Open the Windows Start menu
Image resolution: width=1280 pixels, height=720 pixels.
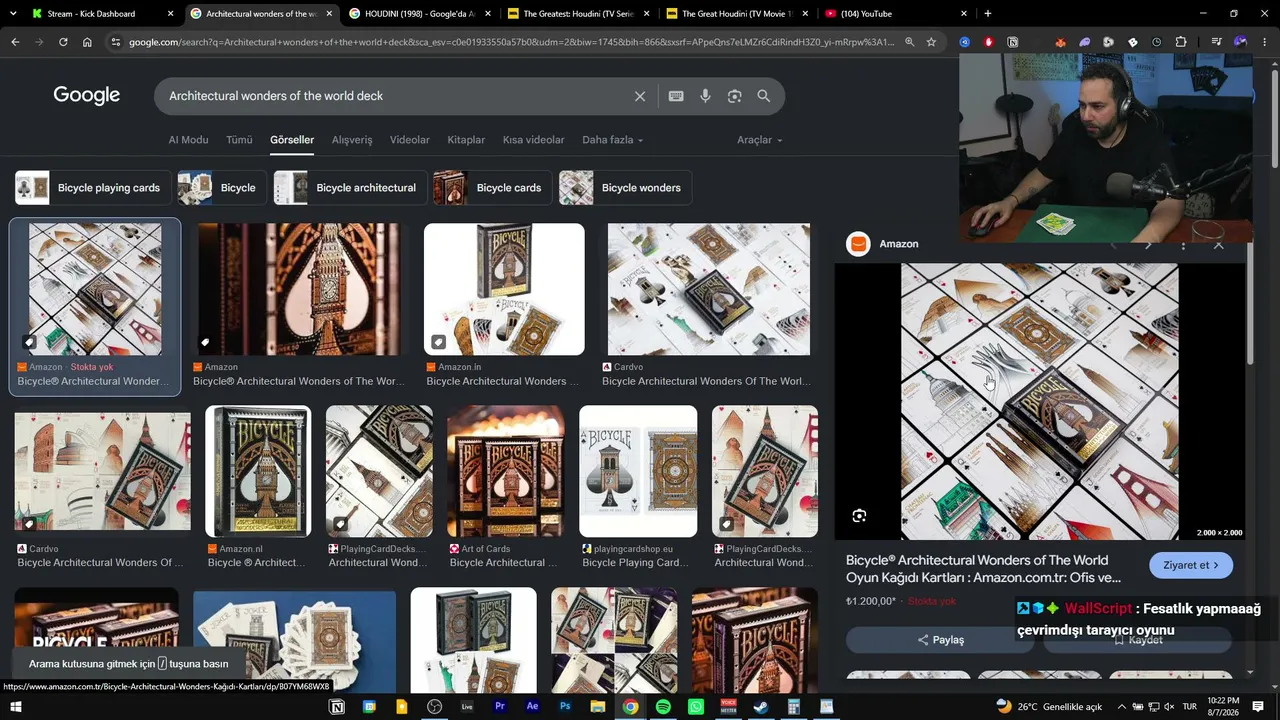pyautogui.click(x=15, y=707)
